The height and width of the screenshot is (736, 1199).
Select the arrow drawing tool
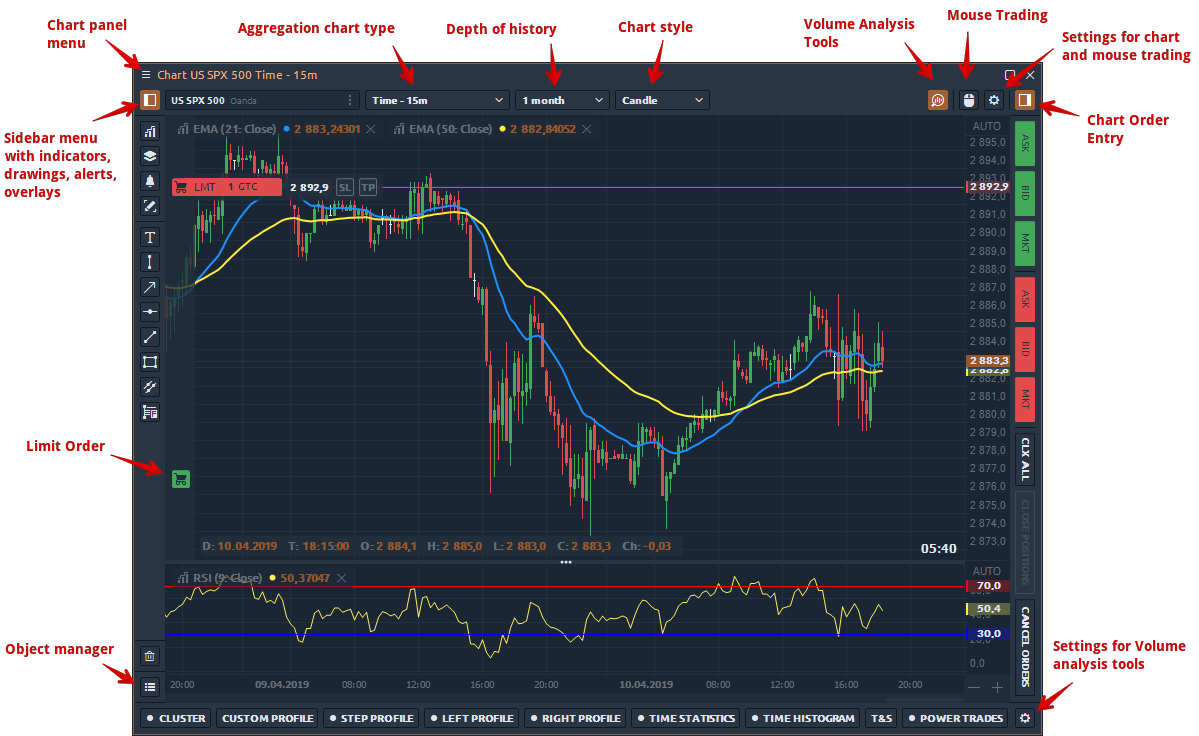150,287
